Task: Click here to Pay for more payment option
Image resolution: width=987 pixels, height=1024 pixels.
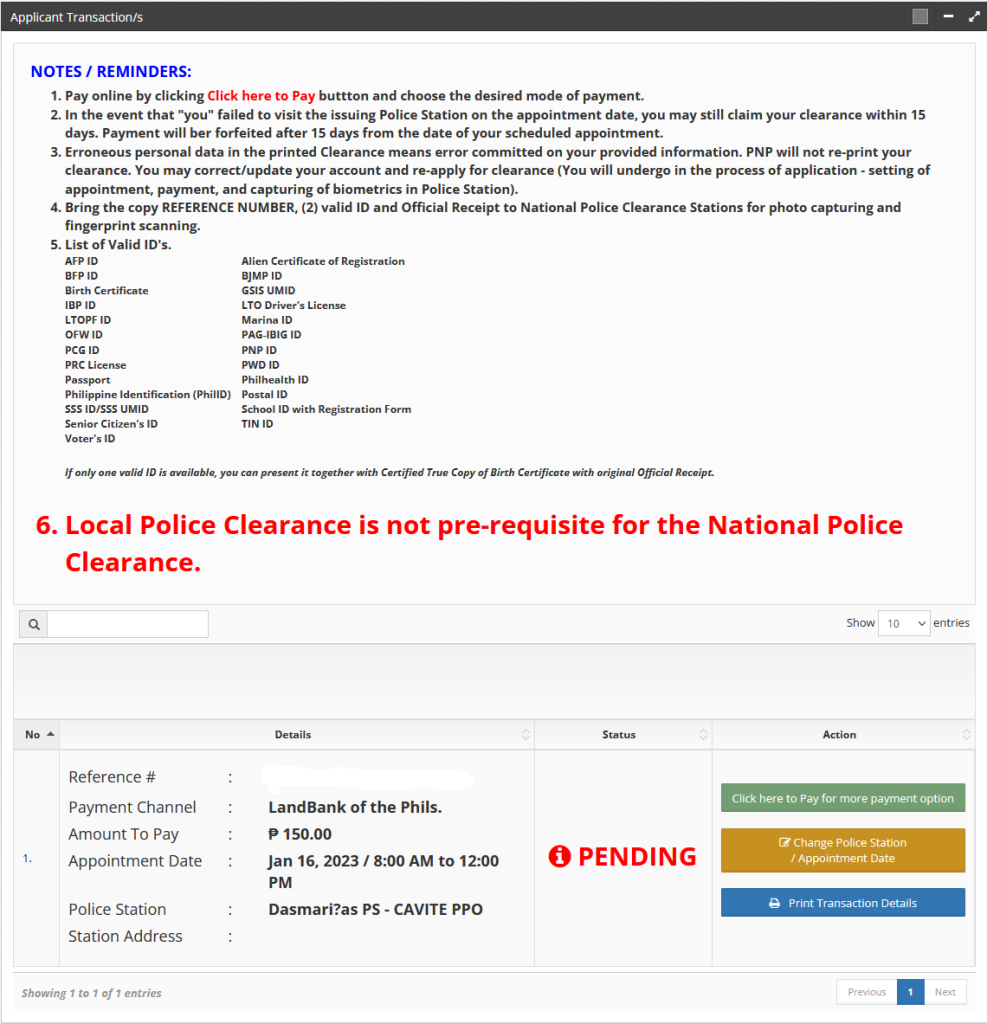Action: click(842, 798)
